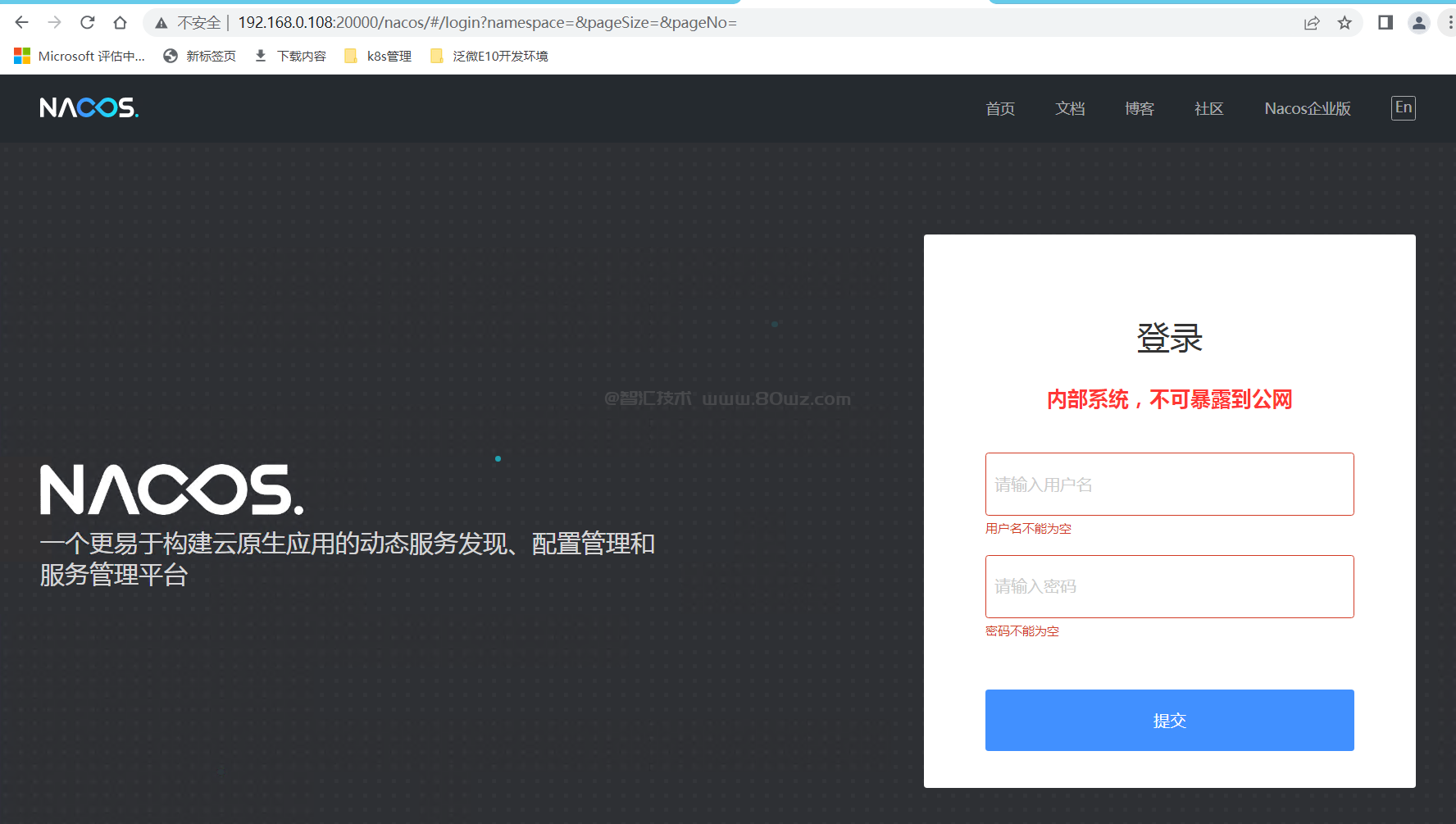Focus the password input field
Screen dimensions: 1456x824
point(1169,586)
